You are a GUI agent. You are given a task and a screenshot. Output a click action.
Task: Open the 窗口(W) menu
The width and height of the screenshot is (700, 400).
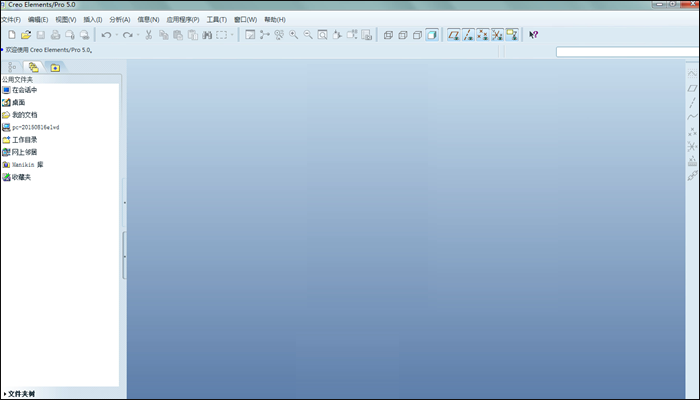tap(246, 20)
